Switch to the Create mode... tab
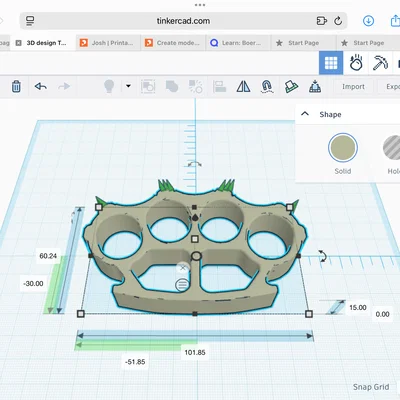The width and height of the screenshot is (400, 400). 173,43
